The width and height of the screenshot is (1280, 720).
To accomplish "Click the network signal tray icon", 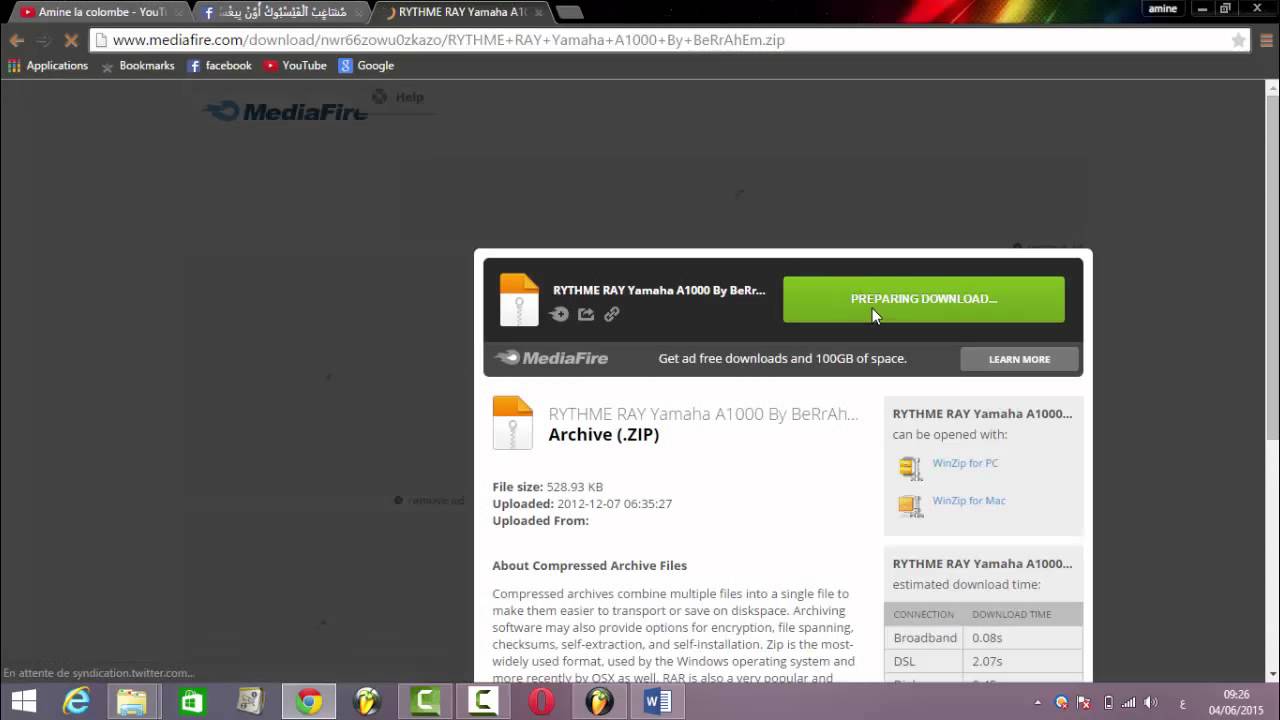I will point(1129,703).
